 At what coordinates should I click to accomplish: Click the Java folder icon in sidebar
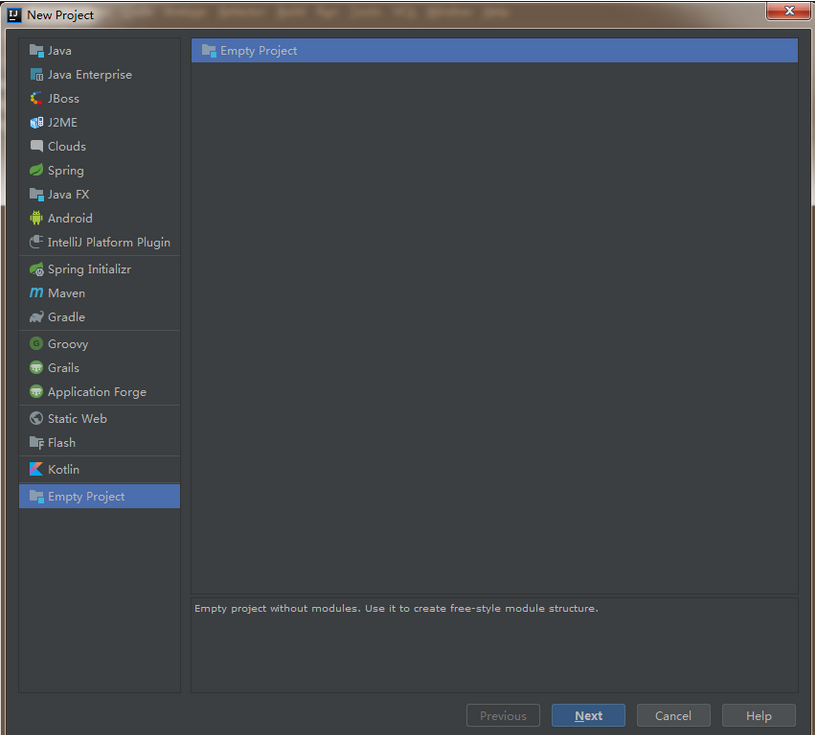click(x=36, y=50)
